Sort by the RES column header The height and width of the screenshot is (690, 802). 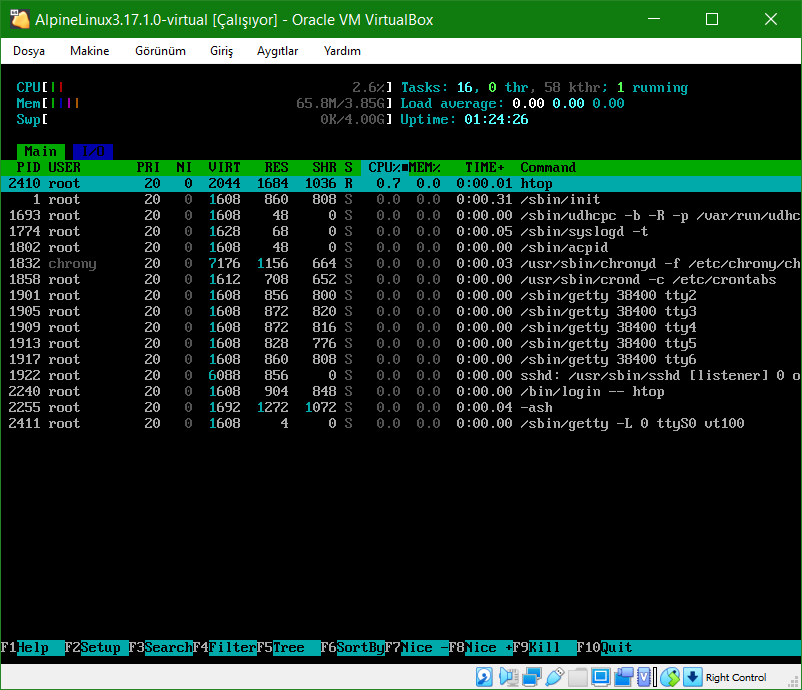point(277,167)
